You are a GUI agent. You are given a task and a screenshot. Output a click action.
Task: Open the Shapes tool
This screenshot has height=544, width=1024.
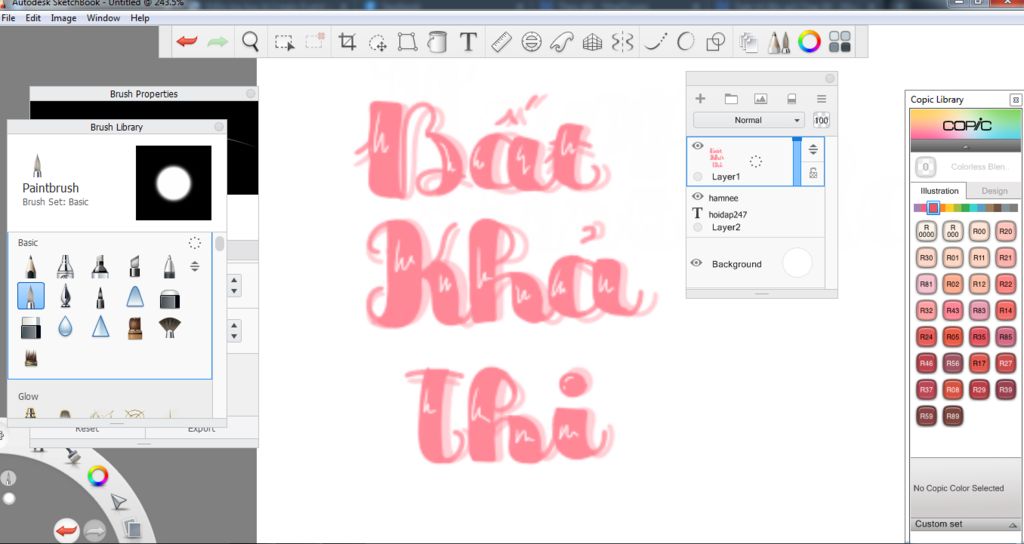[x=716, y=42]
